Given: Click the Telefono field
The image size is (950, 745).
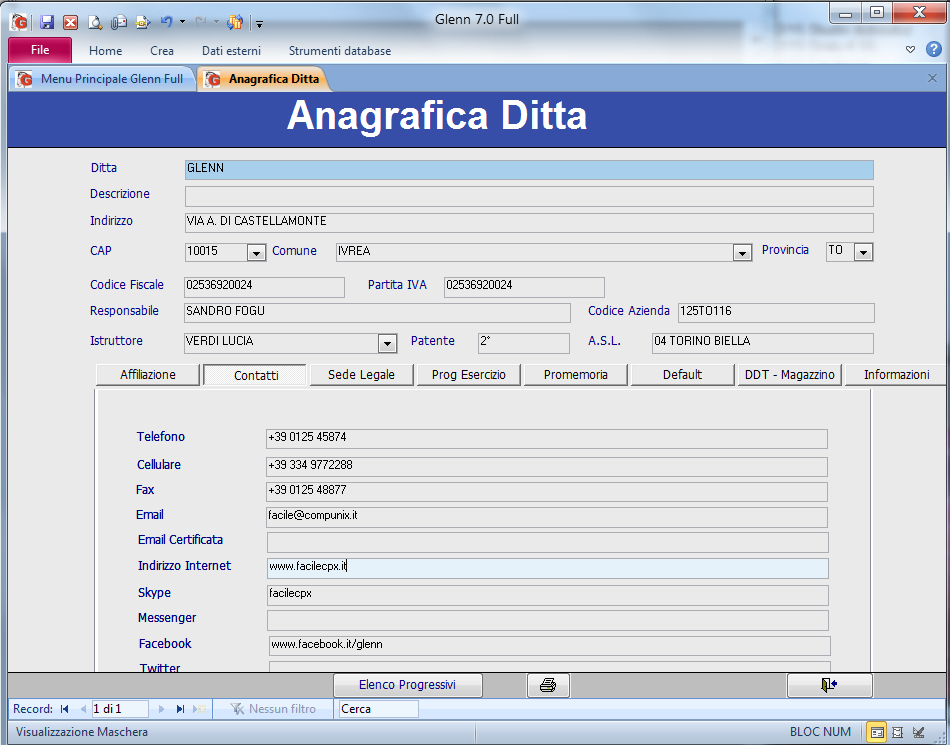Looking at the screenshot, I should click(547, 439).
